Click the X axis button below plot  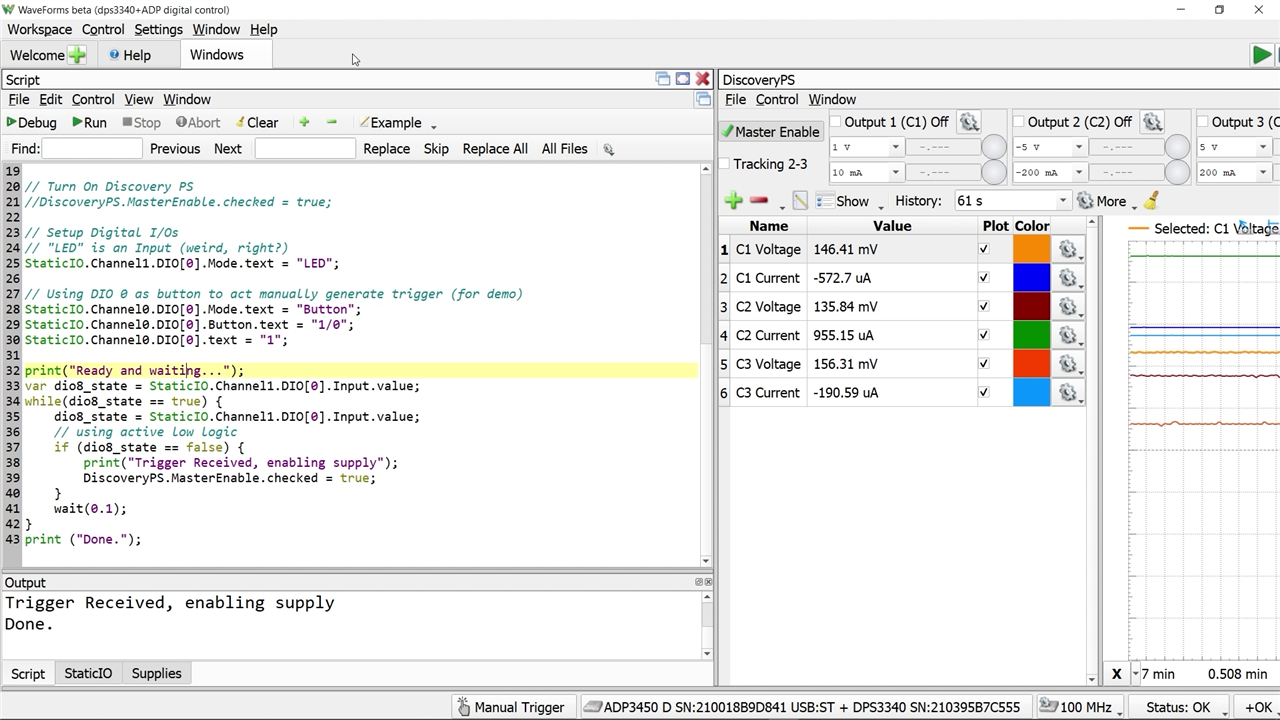pos(1116,674)
